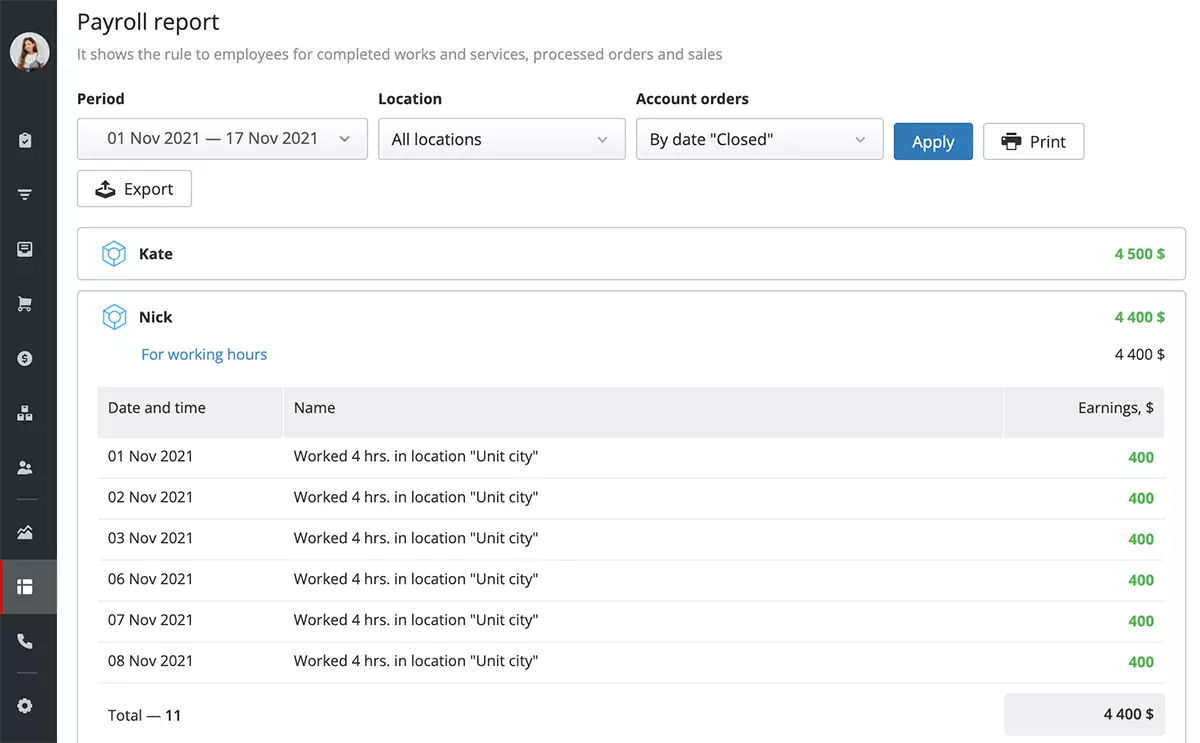Click the cube icon beside Kate
The width and height of the screenshot is (1200, 743).
114,254
